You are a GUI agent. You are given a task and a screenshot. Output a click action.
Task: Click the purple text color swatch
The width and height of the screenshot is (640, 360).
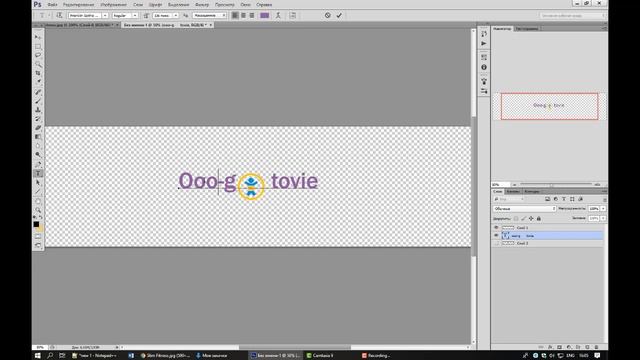coord(264,15)
